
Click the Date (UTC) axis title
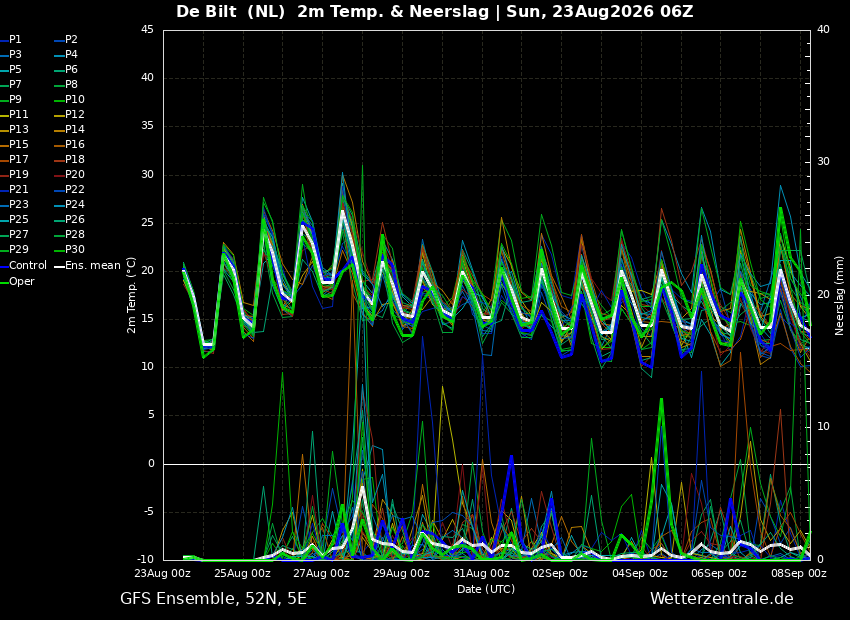[486, 589]
